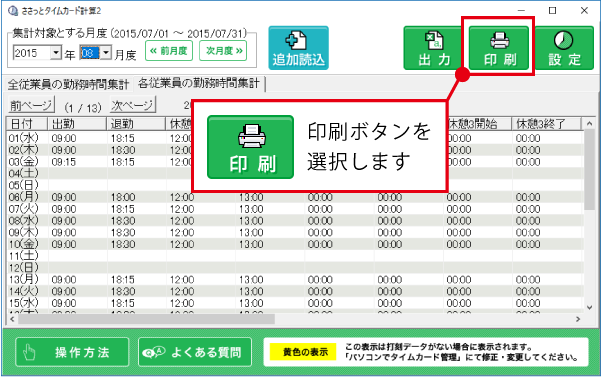Click the yellow 黄色の表示 legend swatch

click(x=303, y=352)
